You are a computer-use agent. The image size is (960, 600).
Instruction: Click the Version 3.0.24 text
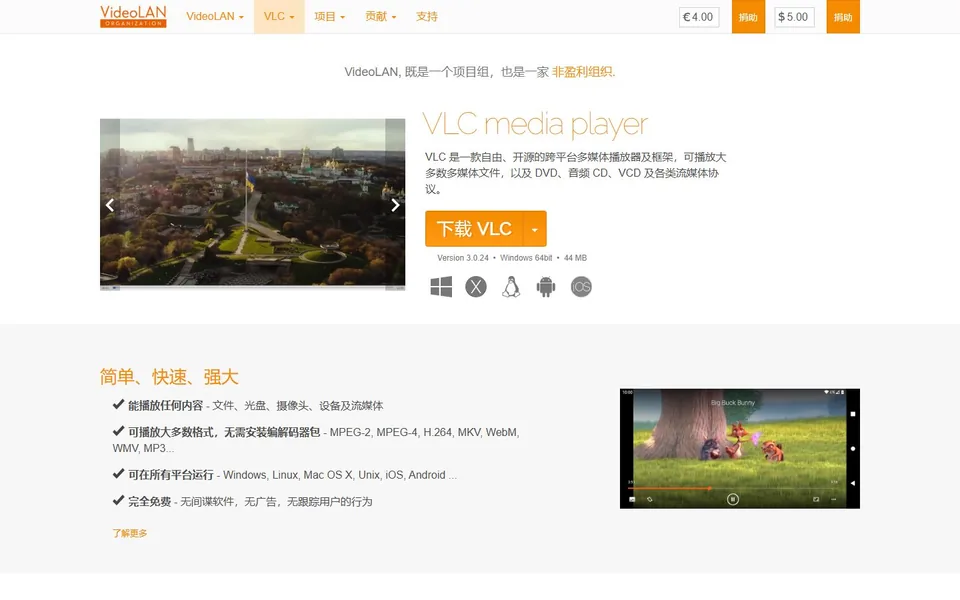click(463, 258)
